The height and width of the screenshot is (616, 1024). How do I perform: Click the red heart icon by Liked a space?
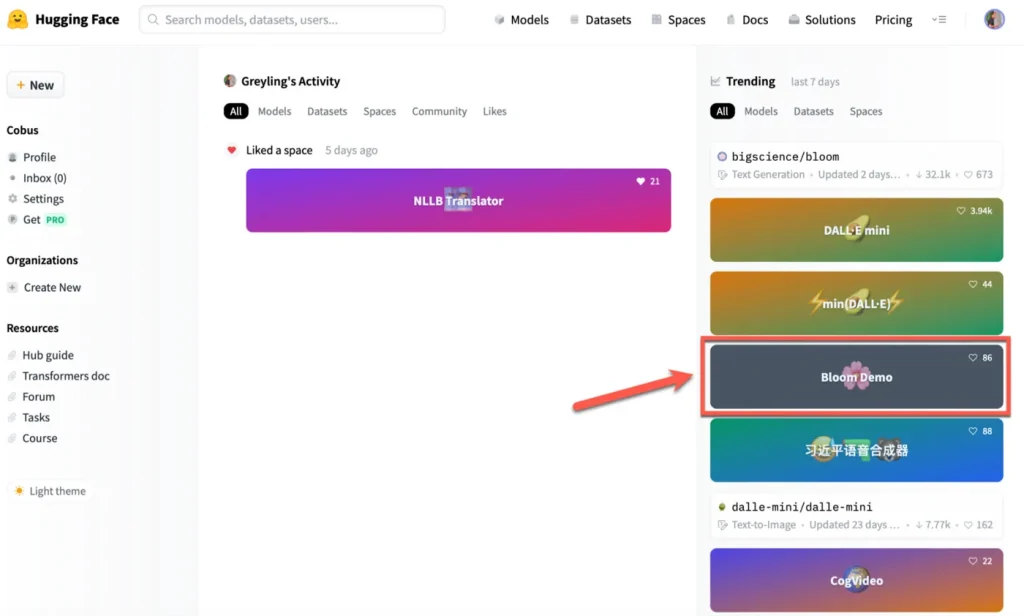[231, 150]
